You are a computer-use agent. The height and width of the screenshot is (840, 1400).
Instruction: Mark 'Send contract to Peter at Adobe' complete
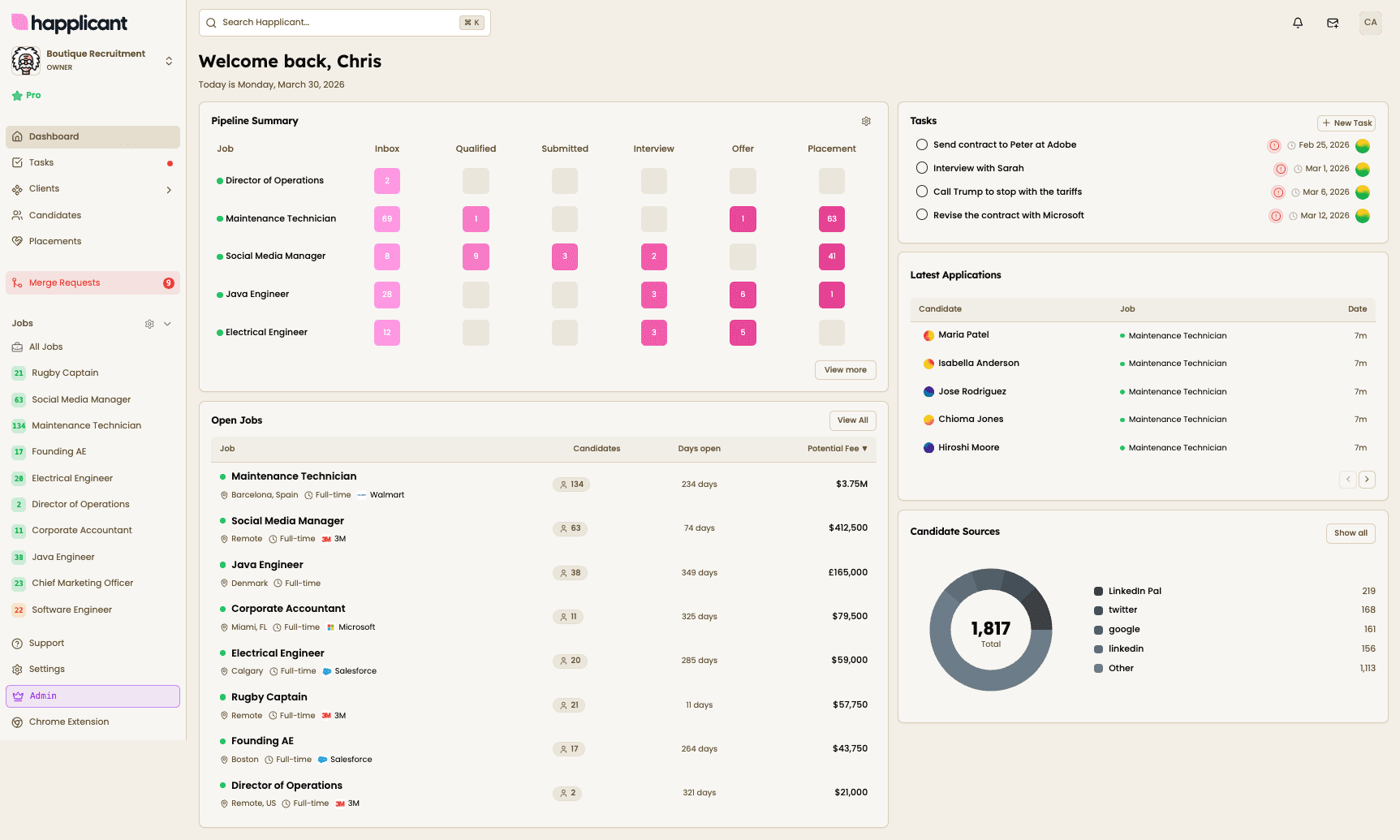pyautogui.click(x=922, y=144)
